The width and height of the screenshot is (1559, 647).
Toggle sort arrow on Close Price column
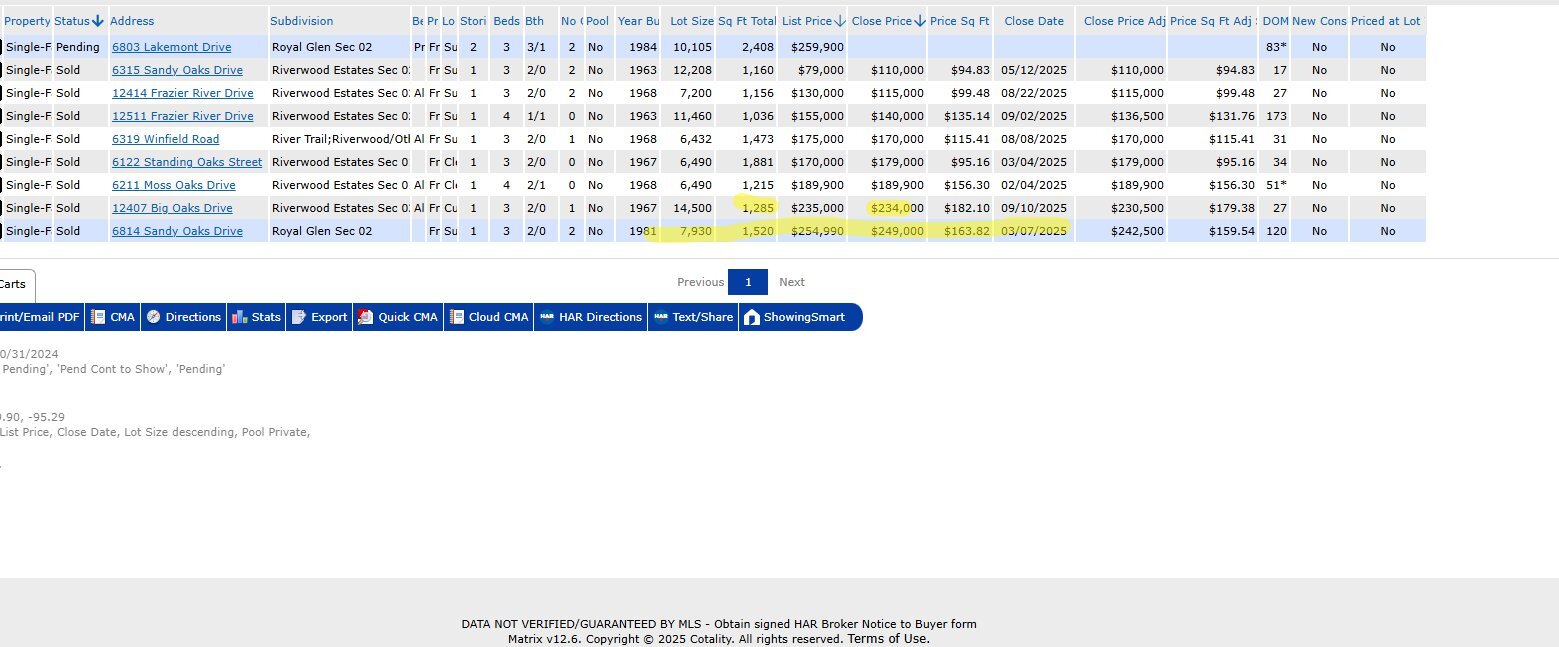pos(919,21)
